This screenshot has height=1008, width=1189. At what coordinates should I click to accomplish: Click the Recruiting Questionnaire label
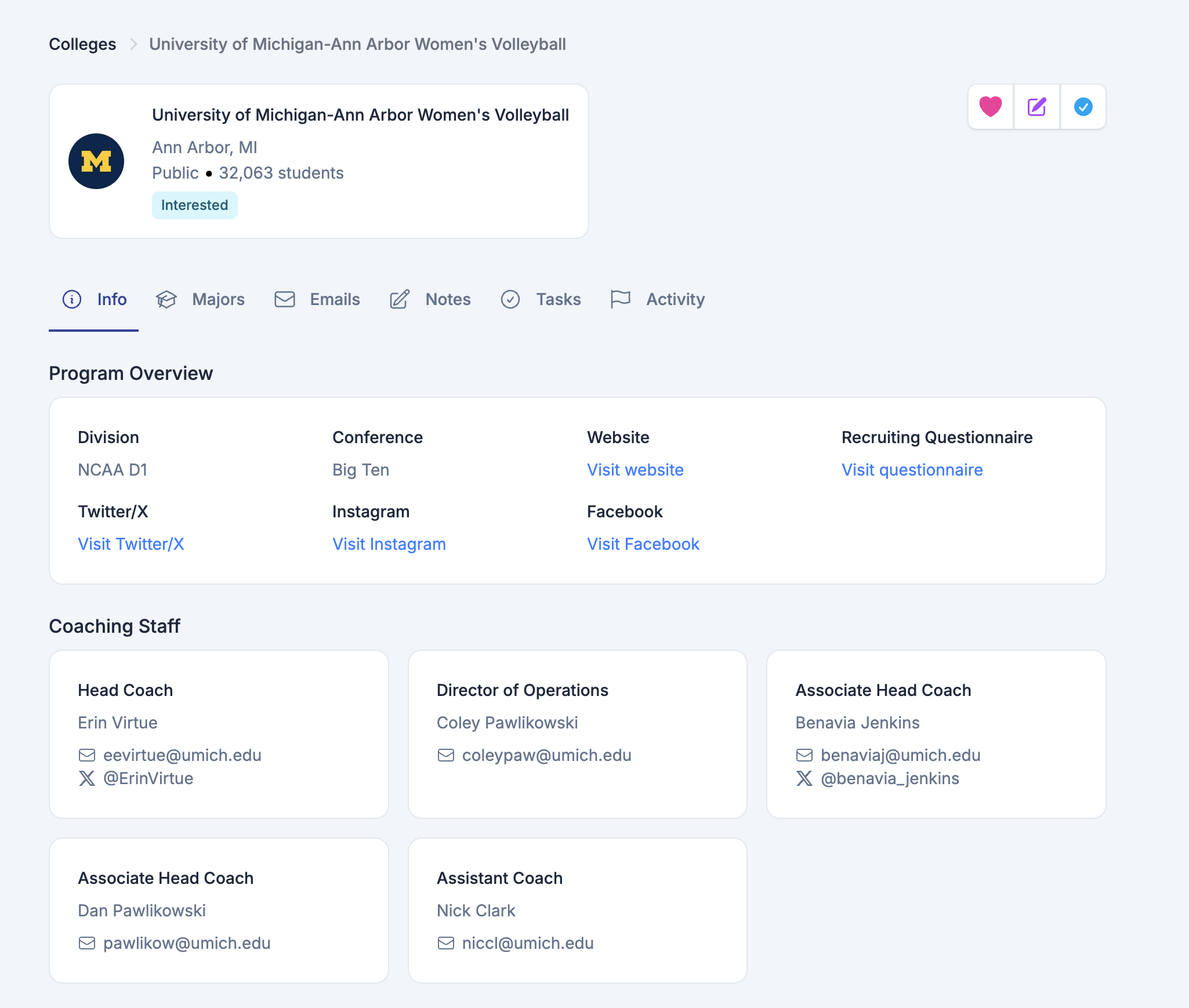937,437
